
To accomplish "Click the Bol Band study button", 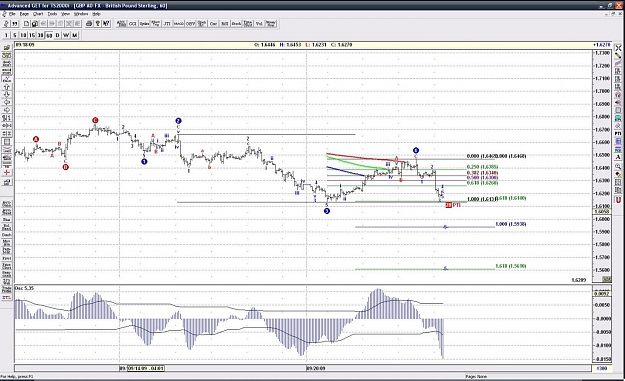I will pos(7,227).
